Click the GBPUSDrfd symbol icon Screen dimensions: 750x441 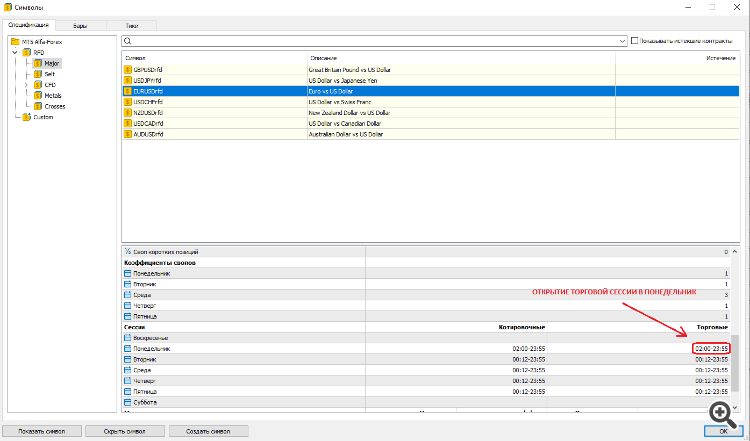coord(128,70)
